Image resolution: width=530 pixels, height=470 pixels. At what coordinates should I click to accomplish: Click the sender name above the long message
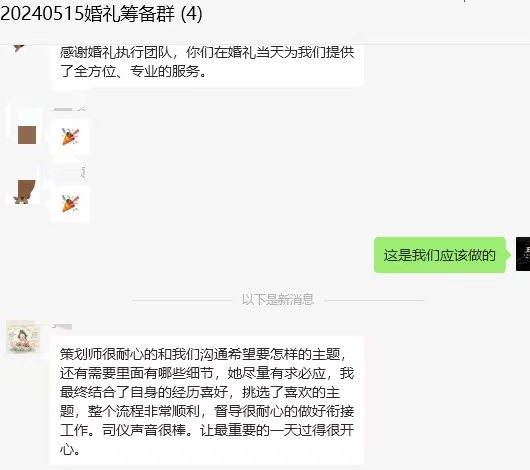click(x=62, y=327)
